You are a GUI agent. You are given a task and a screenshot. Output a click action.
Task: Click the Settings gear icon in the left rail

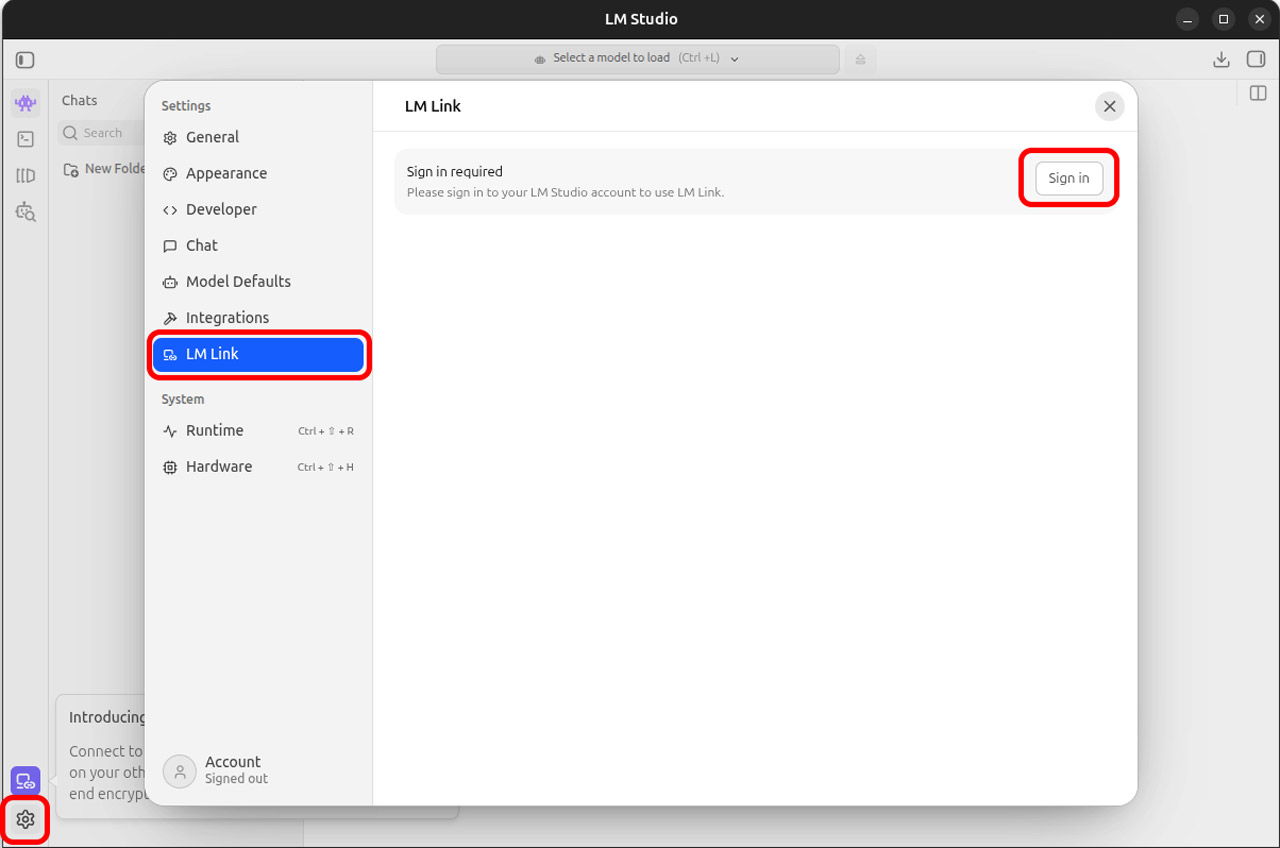point(25,820)
